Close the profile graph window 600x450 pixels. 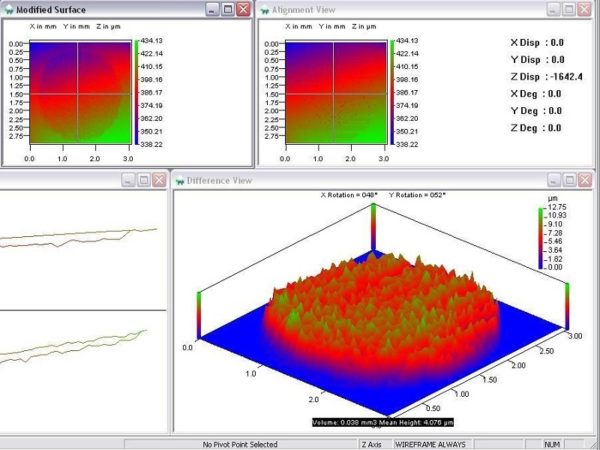click(160, 180)
